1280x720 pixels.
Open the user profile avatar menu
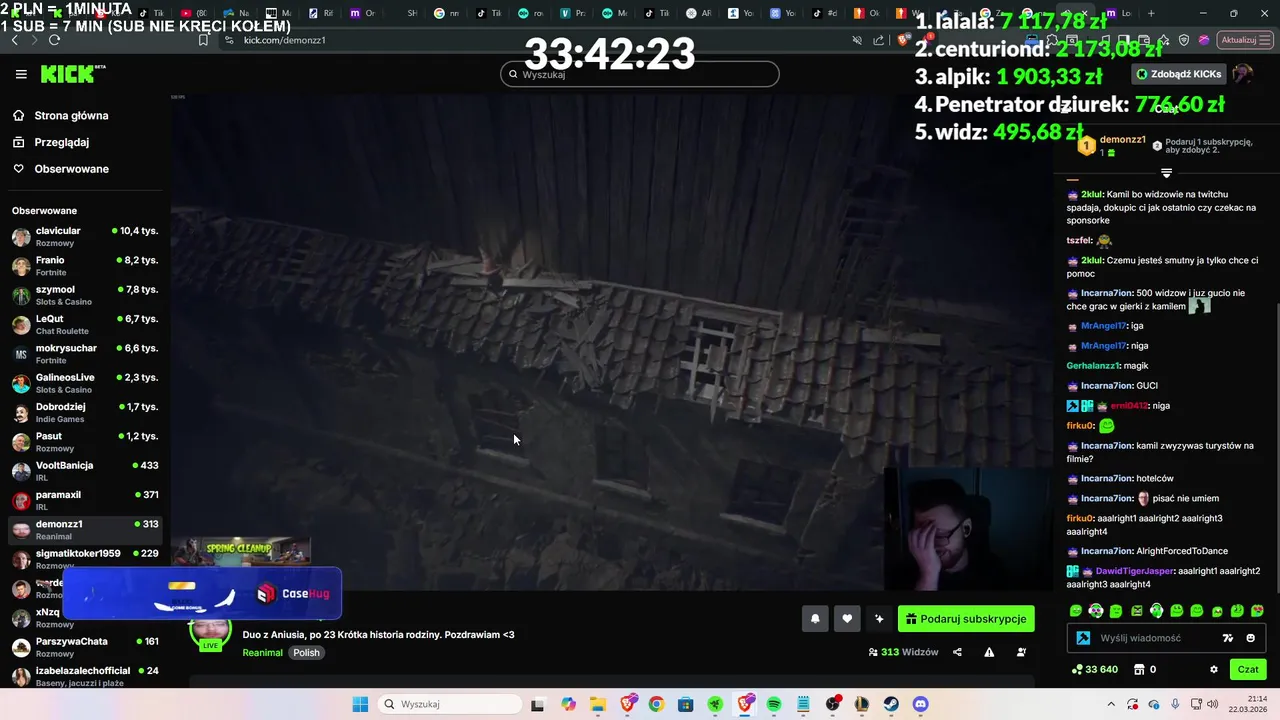1242,74
